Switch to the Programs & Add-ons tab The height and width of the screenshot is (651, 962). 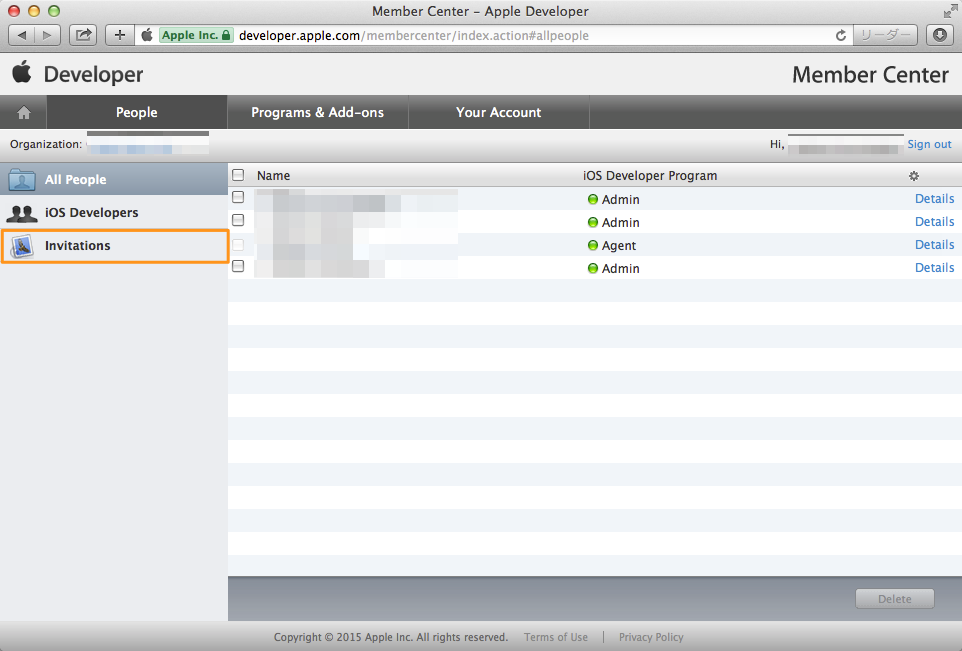[318, 112]
